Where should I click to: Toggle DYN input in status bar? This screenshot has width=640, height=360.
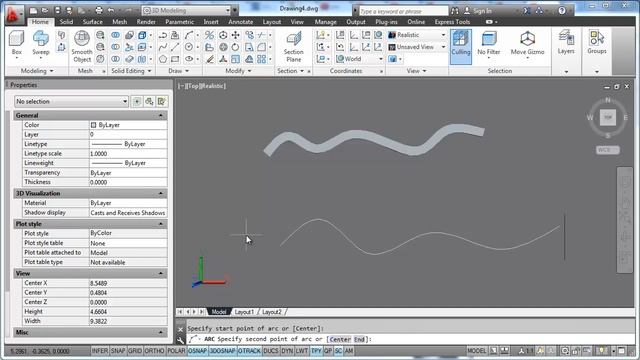[x=287, y=351]
